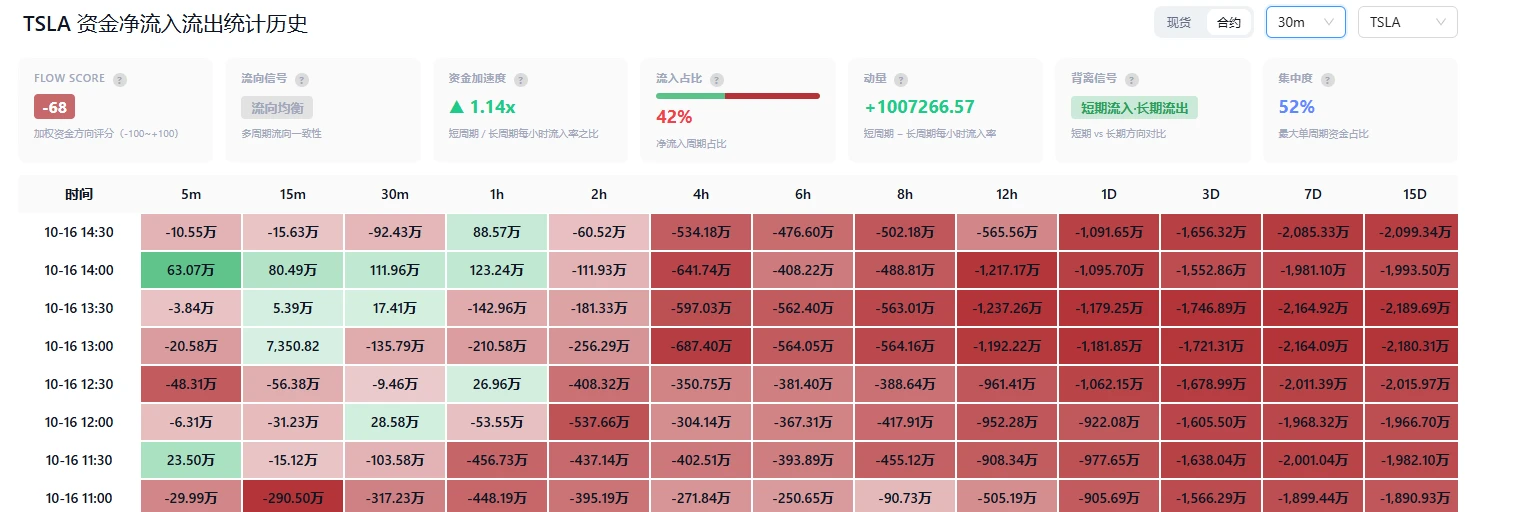Click the 7,350.82 cell
This screenshot has height=512, width=1513.
(x=293, y=346)
